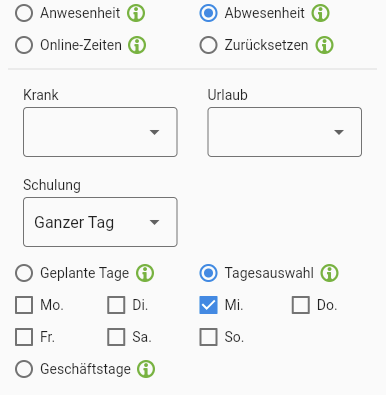Open info icon next to Zurücksetzen

(x=324, y=45)
